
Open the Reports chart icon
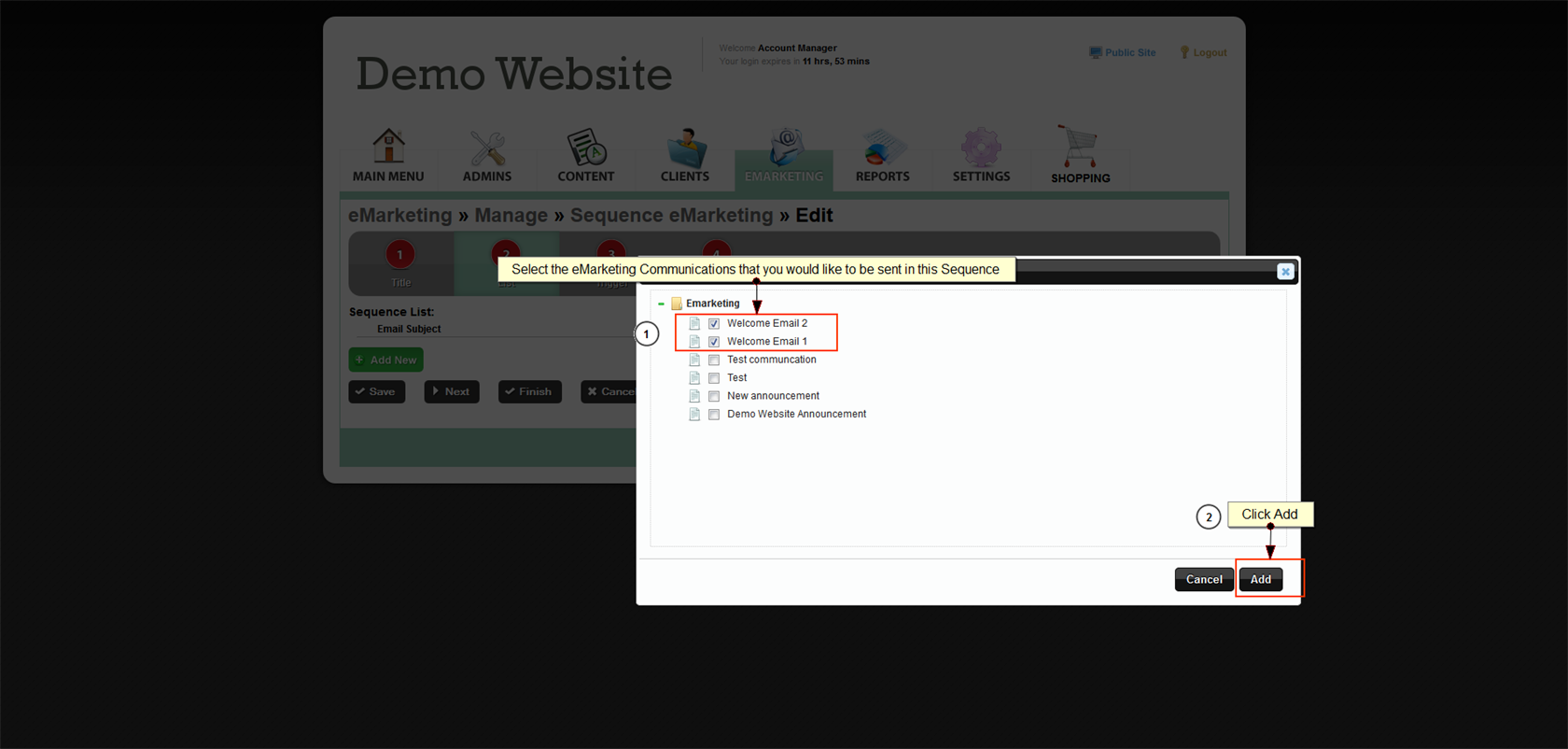coord(882,148)
